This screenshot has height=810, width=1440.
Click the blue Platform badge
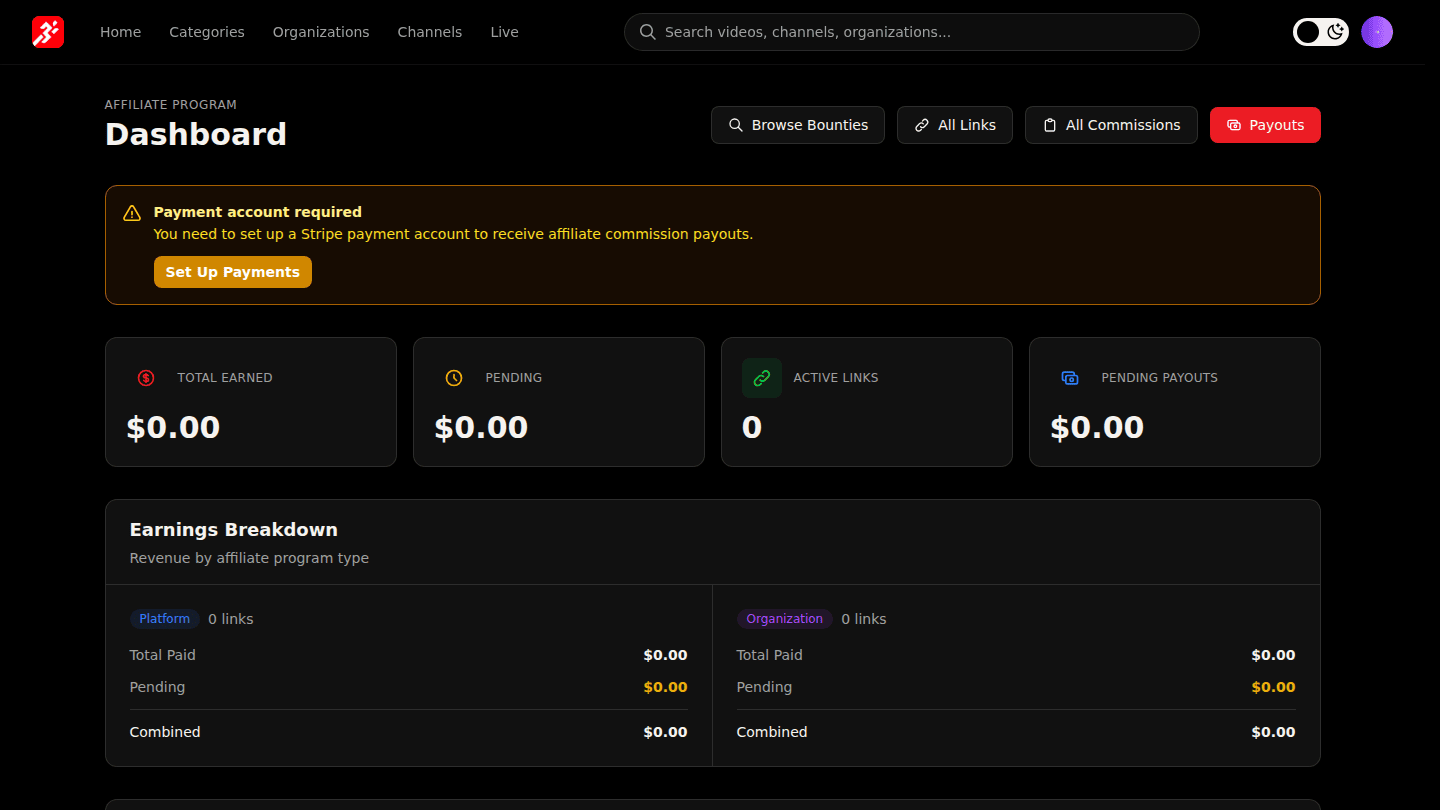165,619
